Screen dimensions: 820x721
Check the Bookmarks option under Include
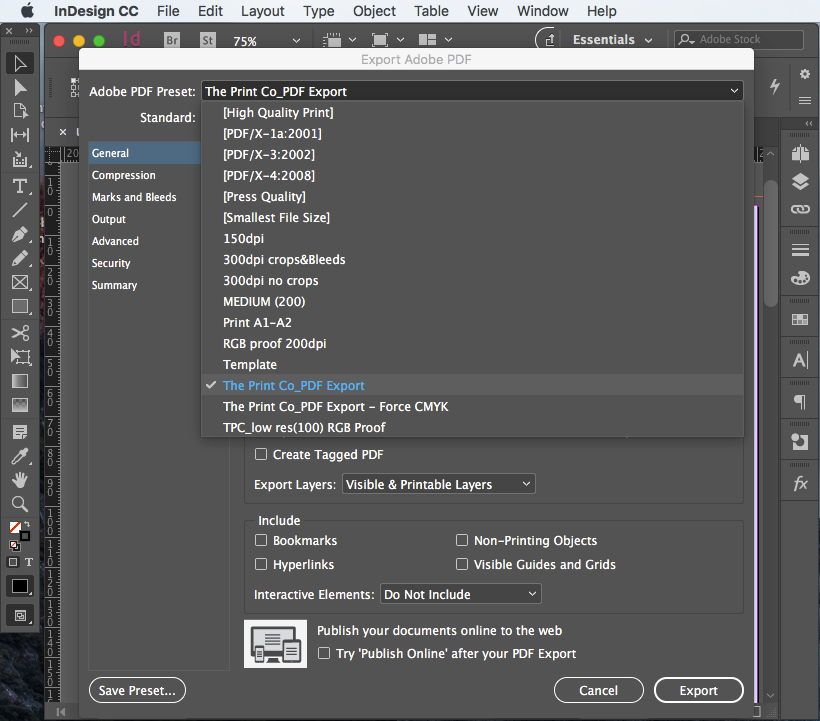coord(261,540)
